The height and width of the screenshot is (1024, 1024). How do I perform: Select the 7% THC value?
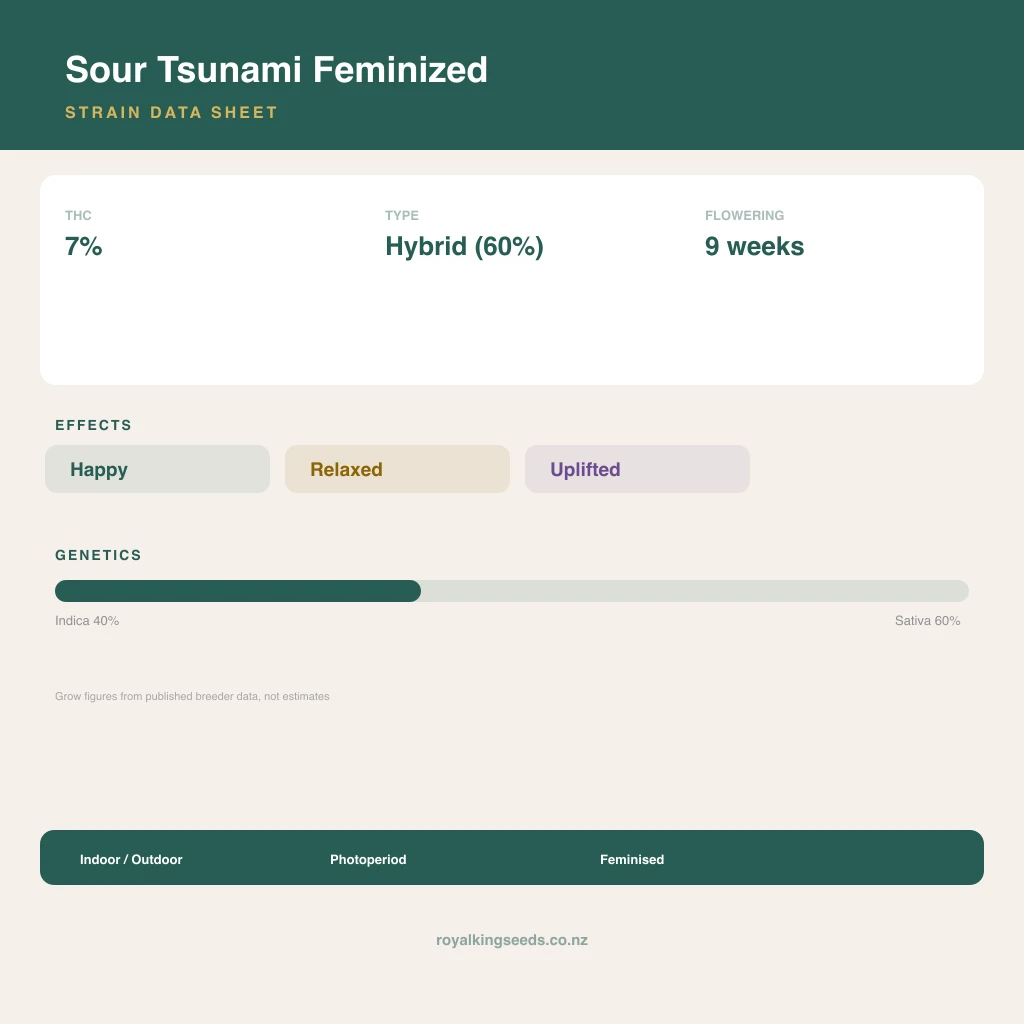[84, 246]
